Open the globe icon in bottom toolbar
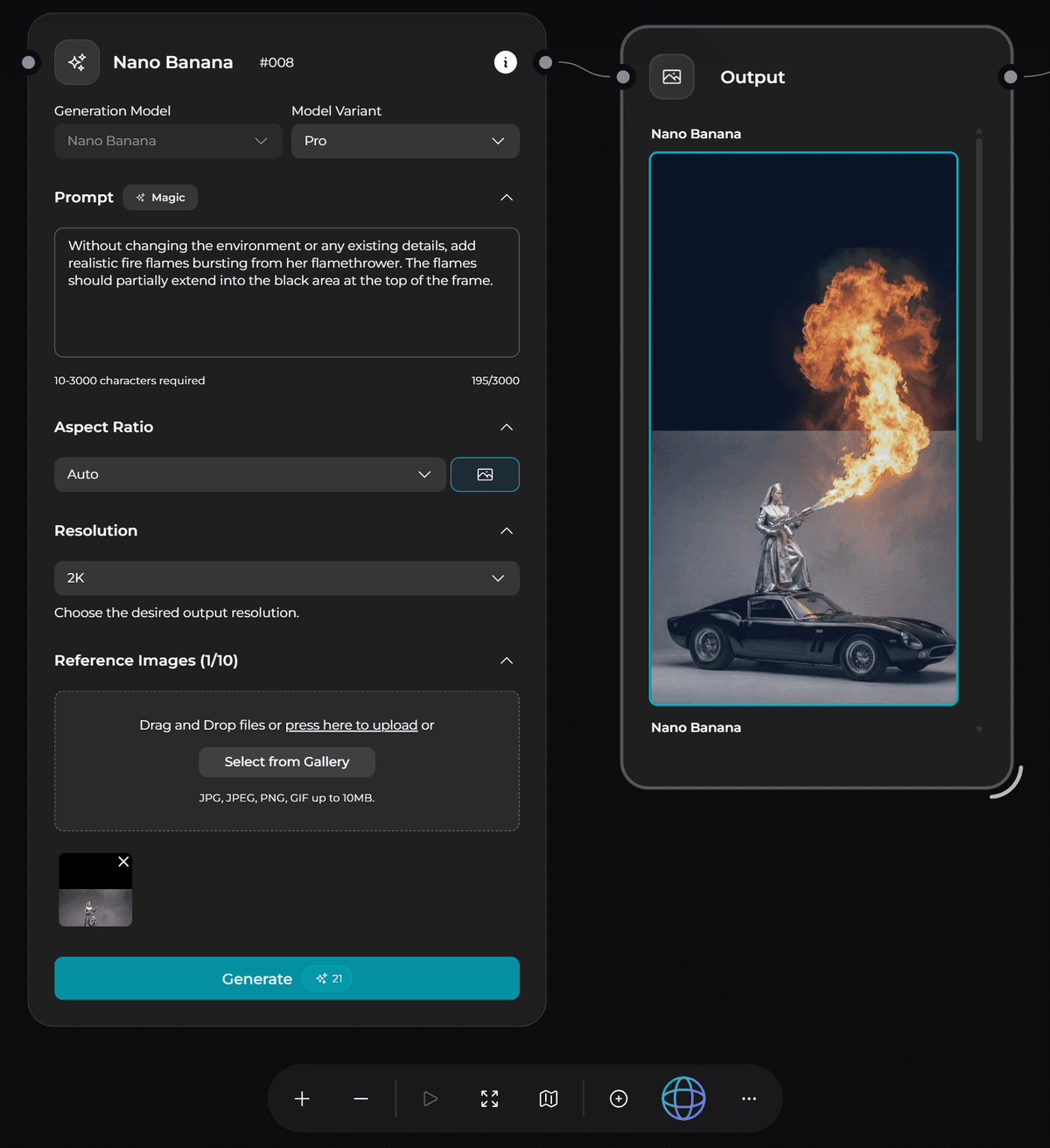 (x=683, y=1098)
